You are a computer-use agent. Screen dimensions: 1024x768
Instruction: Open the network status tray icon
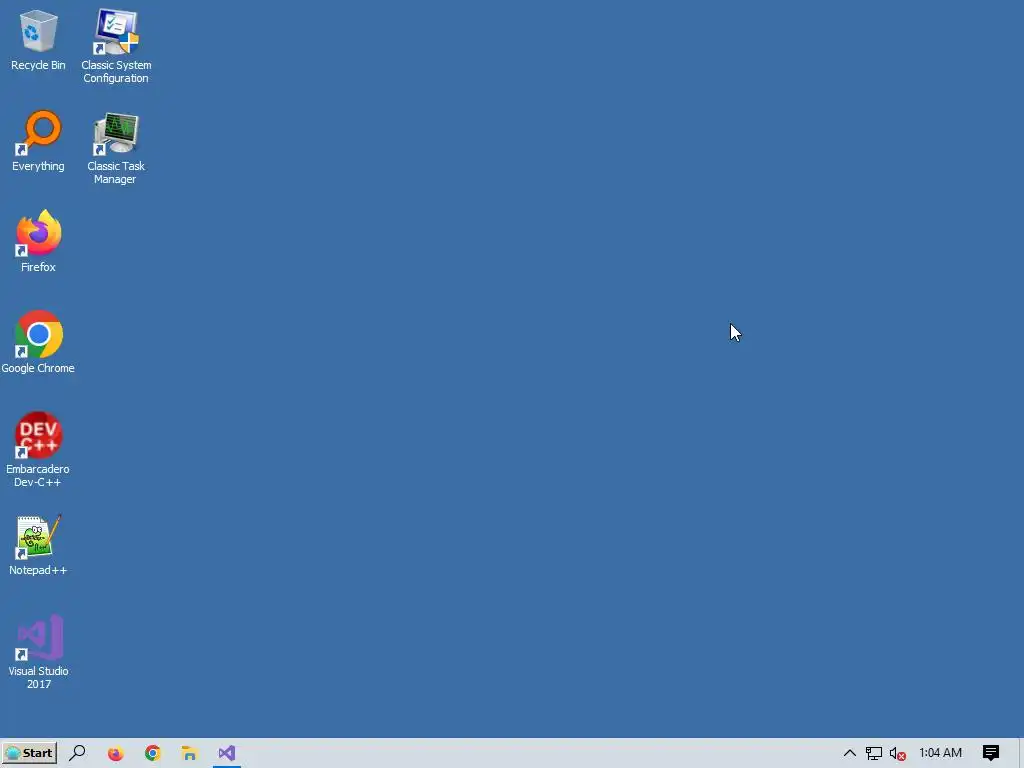click(874, 753)
